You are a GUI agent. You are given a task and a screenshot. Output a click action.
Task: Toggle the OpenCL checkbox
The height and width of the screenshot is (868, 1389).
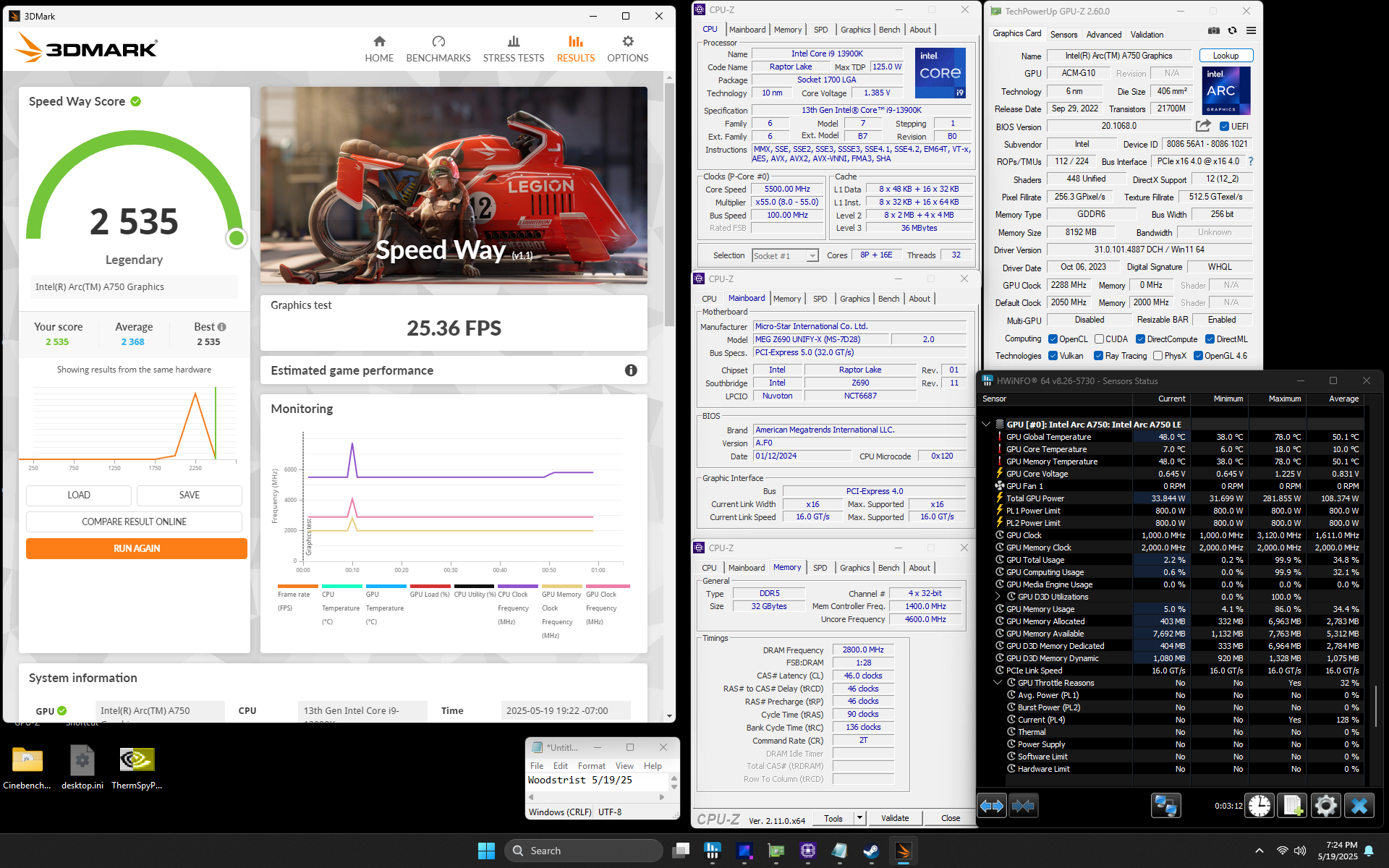(1053, 339)
